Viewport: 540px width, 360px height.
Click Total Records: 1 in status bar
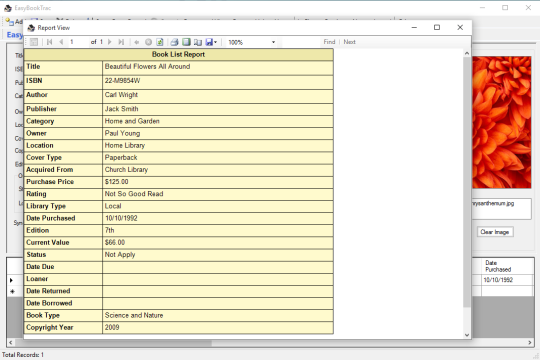coord(23,354)
